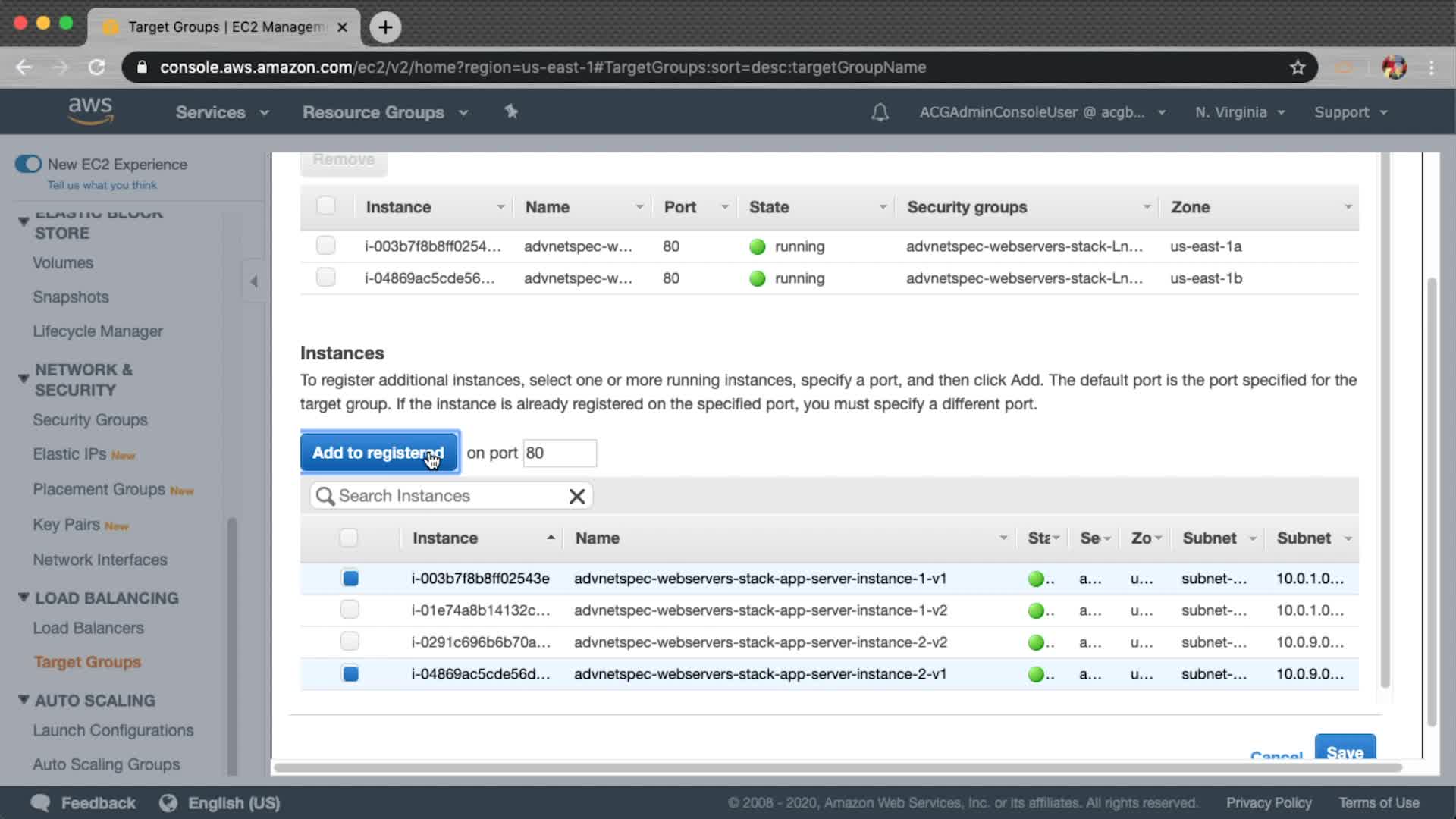
Task: Collapse the Load Balancing sidebar section
Action: pyautogui.click(x=24, y=598)
